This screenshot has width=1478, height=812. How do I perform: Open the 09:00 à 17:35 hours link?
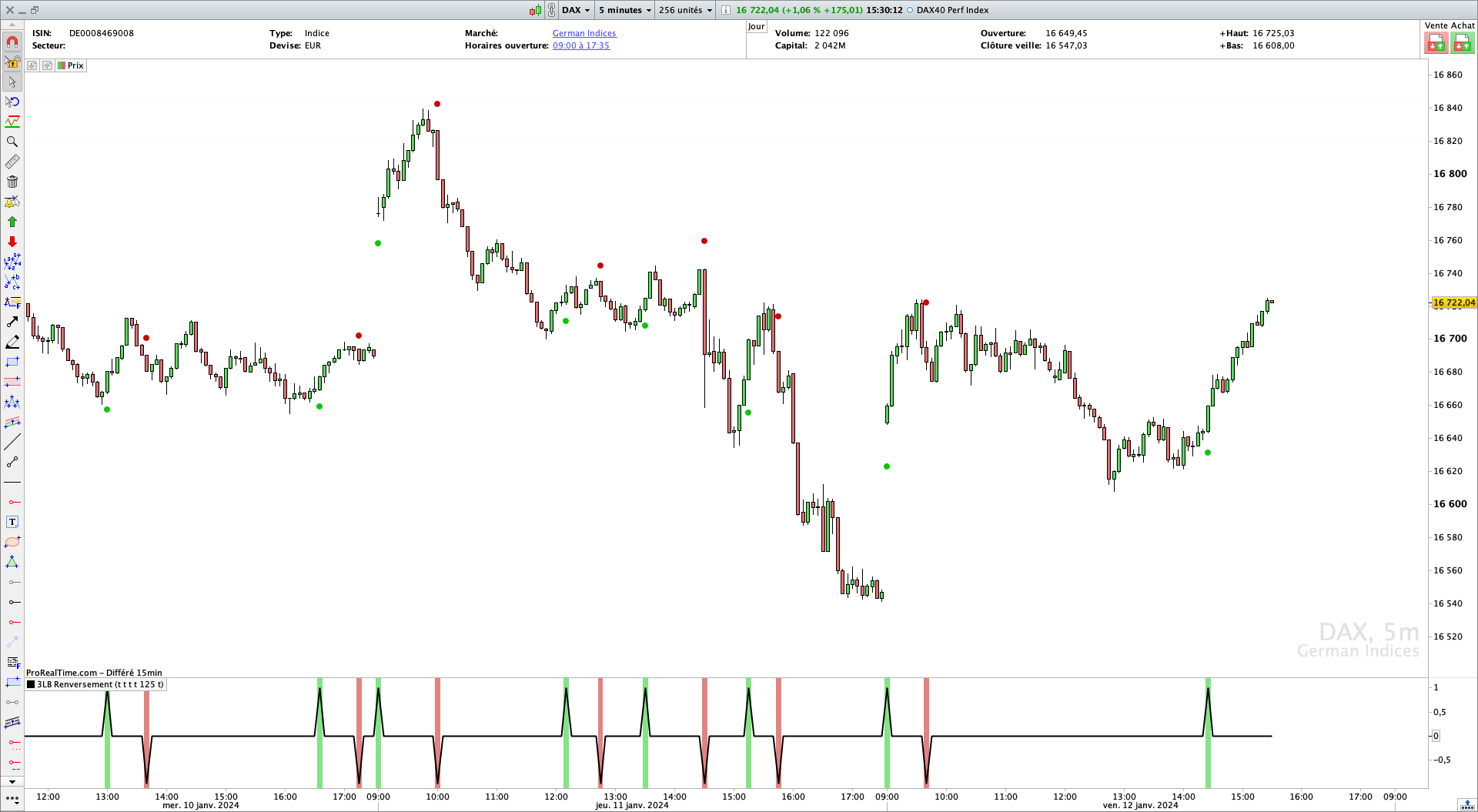(581, 45)
